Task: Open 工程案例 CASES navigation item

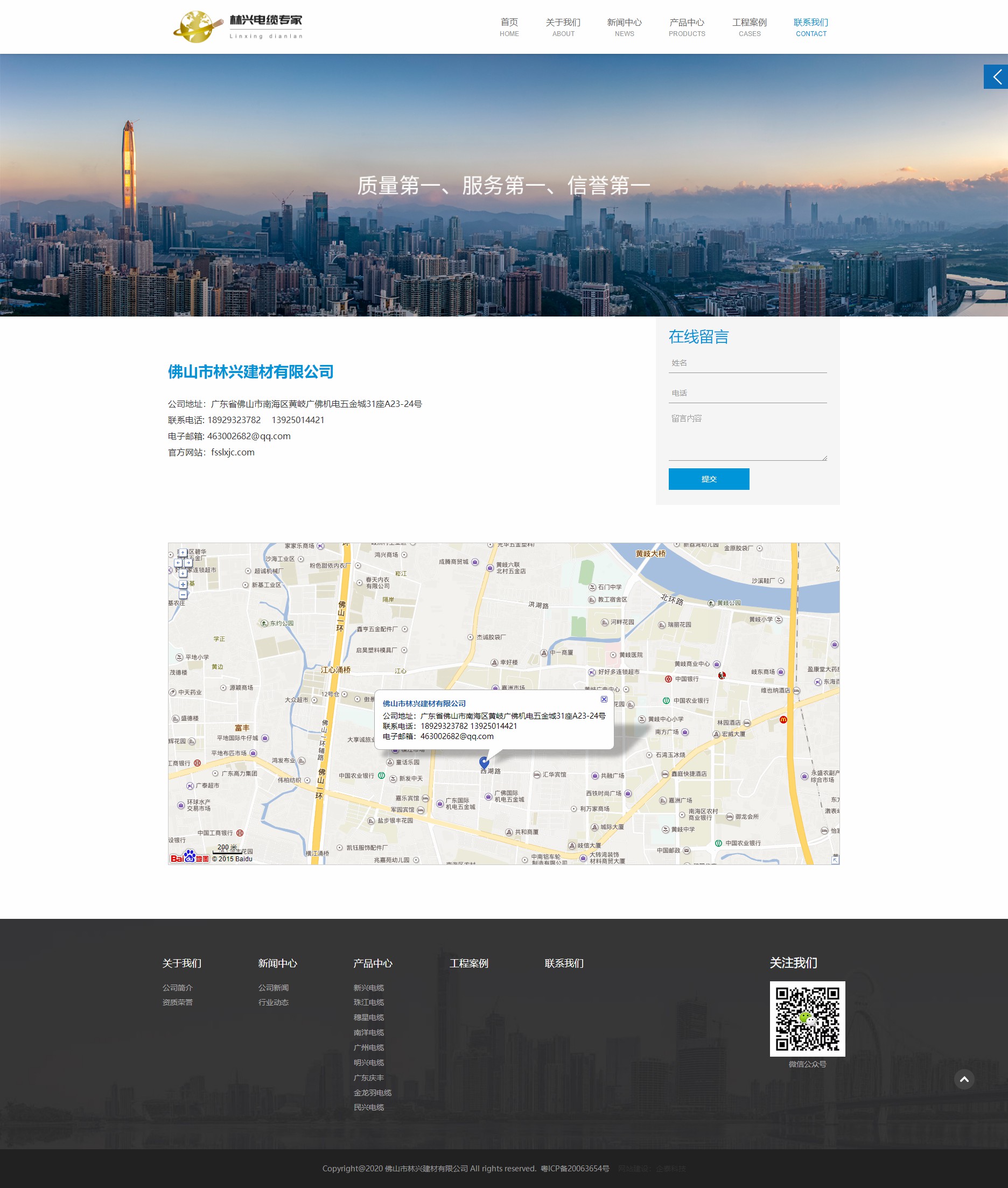Action: [x=749, y=27]
